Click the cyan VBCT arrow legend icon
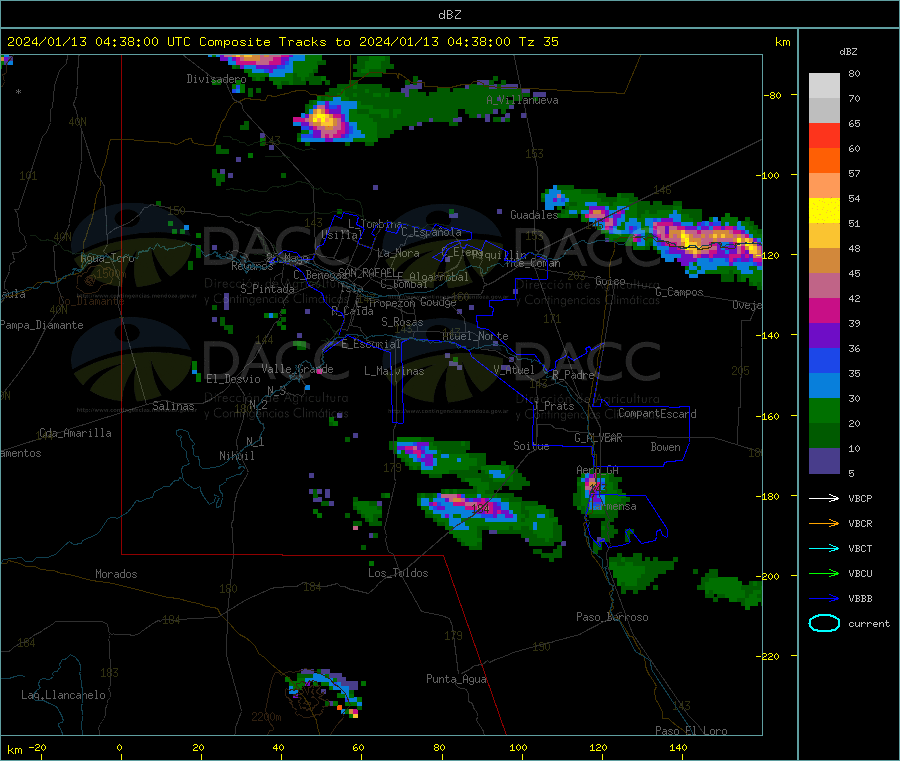 click(824, 548)
